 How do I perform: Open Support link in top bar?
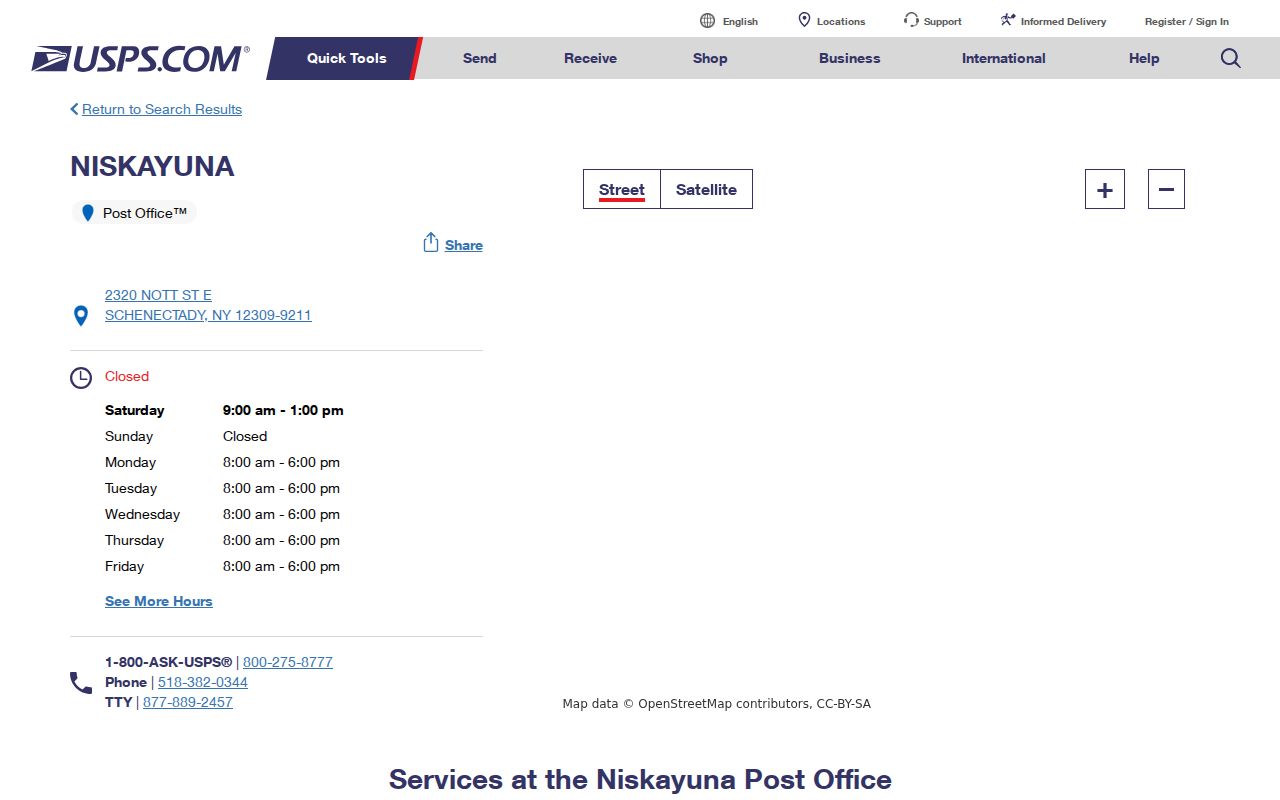coord(943,21)
